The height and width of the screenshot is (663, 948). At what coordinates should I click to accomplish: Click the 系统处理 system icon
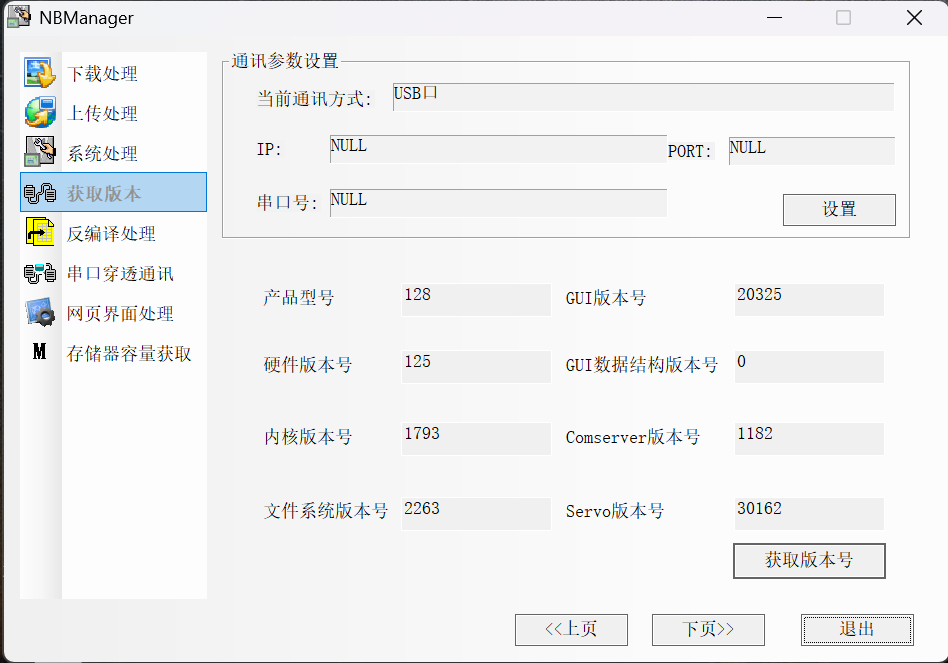coord(40,153)
